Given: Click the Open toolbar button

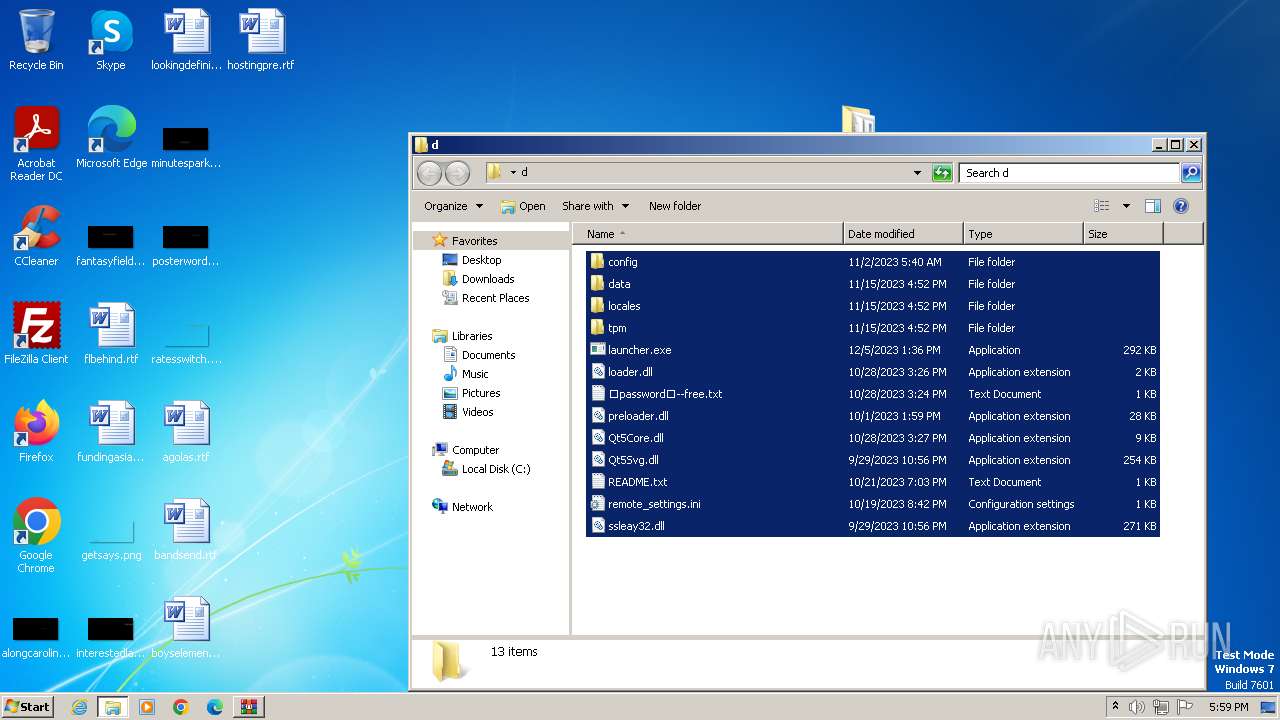Looking at the screenshot, I should click(523, 206).
